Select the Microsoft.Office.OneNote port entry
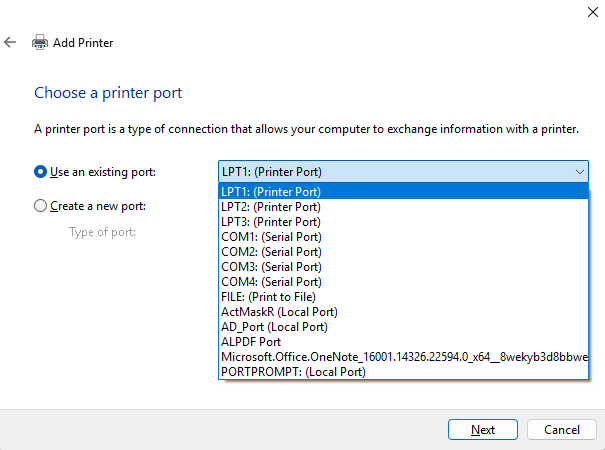605x450 pixels. [400, 357]
